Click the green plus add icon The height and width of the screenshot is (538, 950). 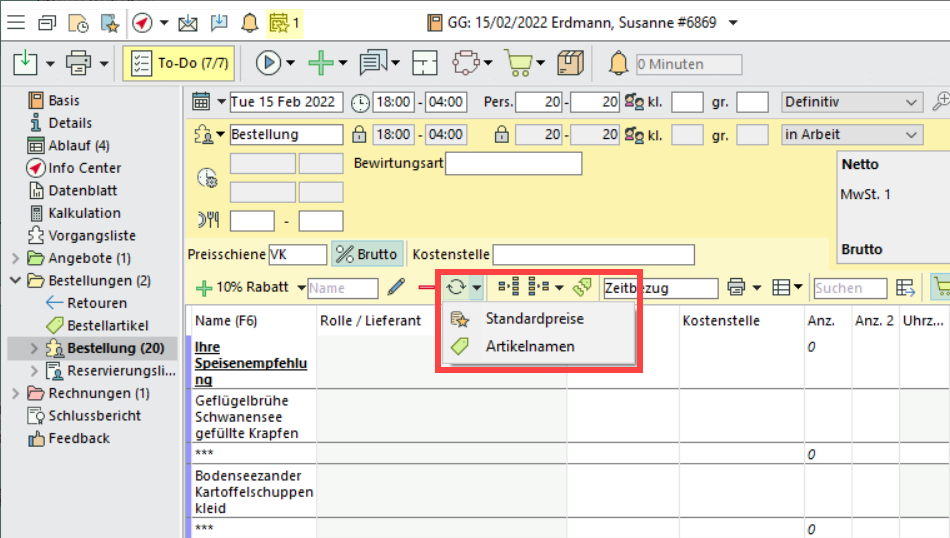[x=320, y=64]
